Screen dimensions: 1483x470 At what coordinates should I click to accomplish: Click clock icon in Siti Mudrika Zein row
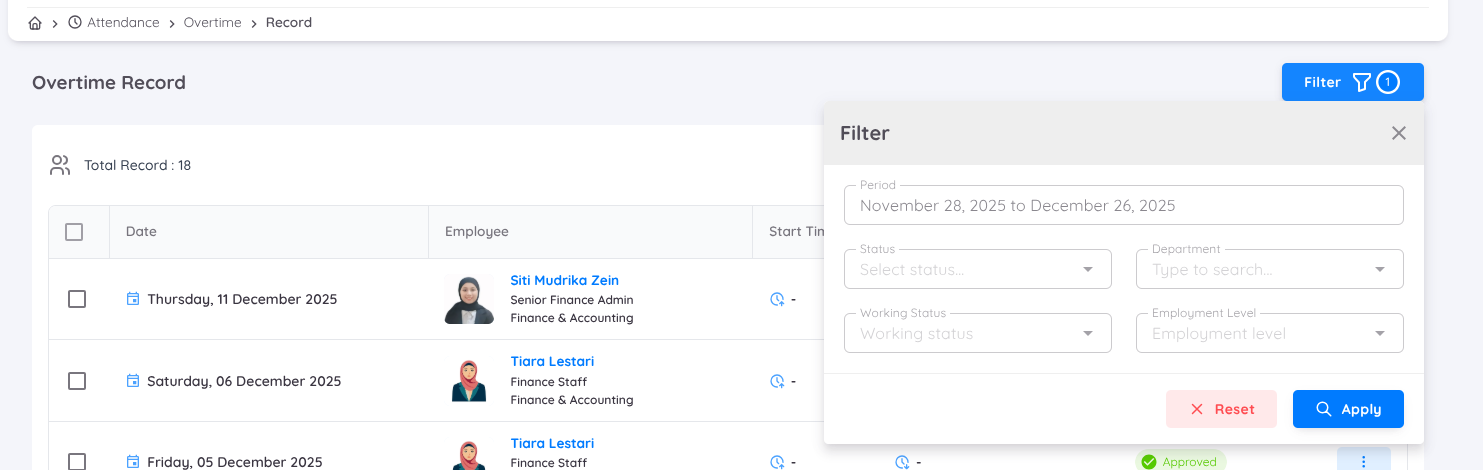tap(777, 299)
